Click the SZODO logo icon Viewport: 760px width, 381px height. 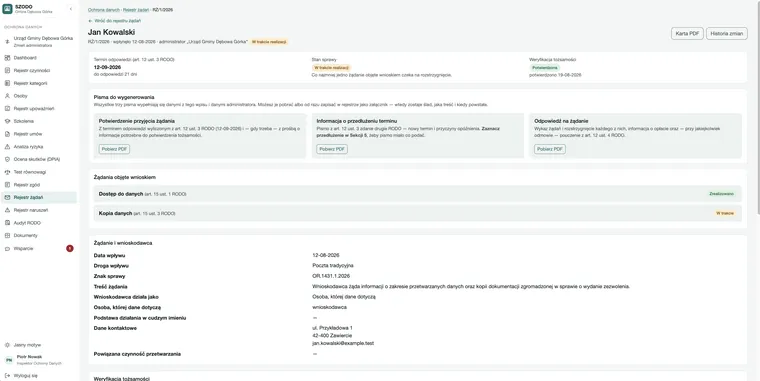tap(7, 9)
